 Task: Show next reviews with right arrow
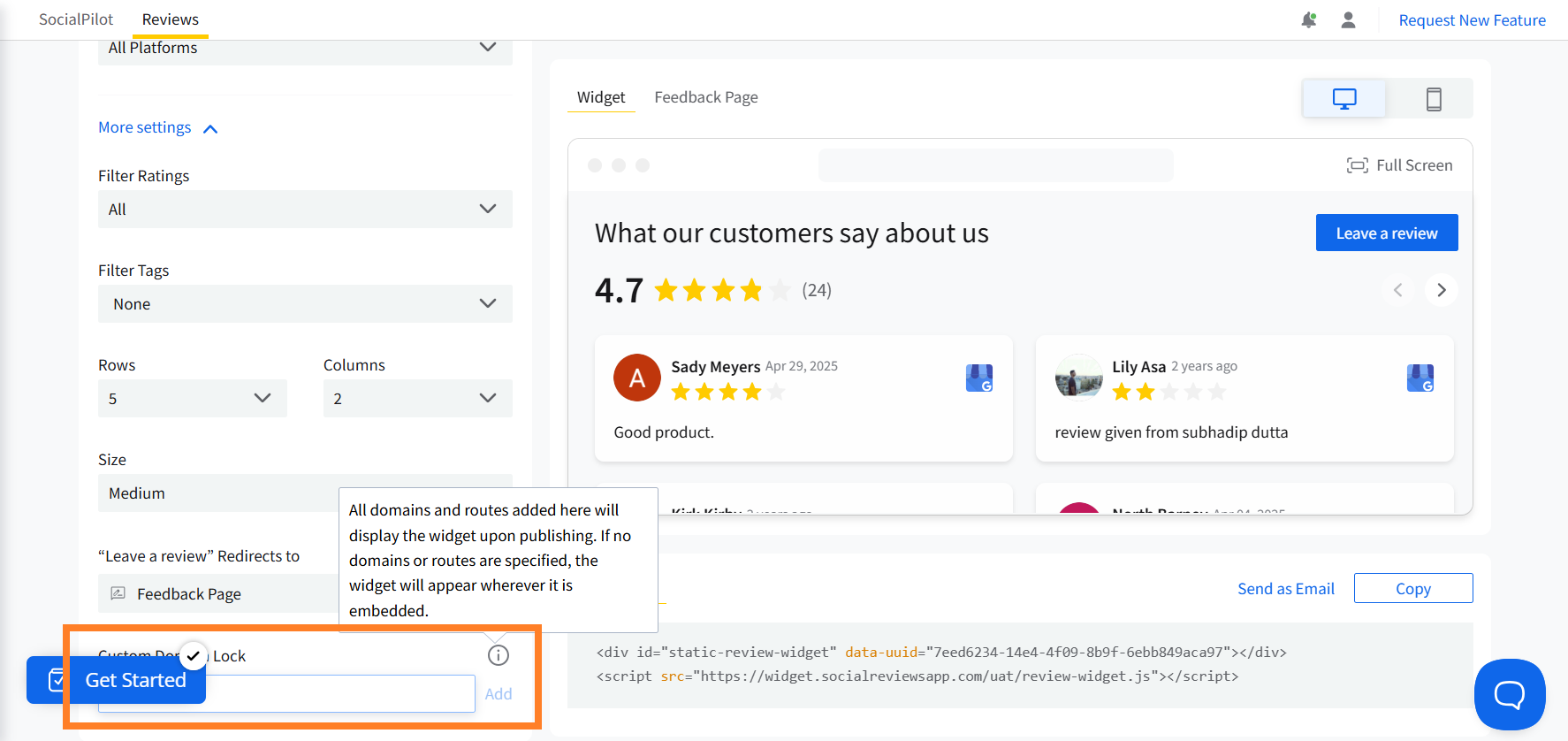(x=1442, y=290)
